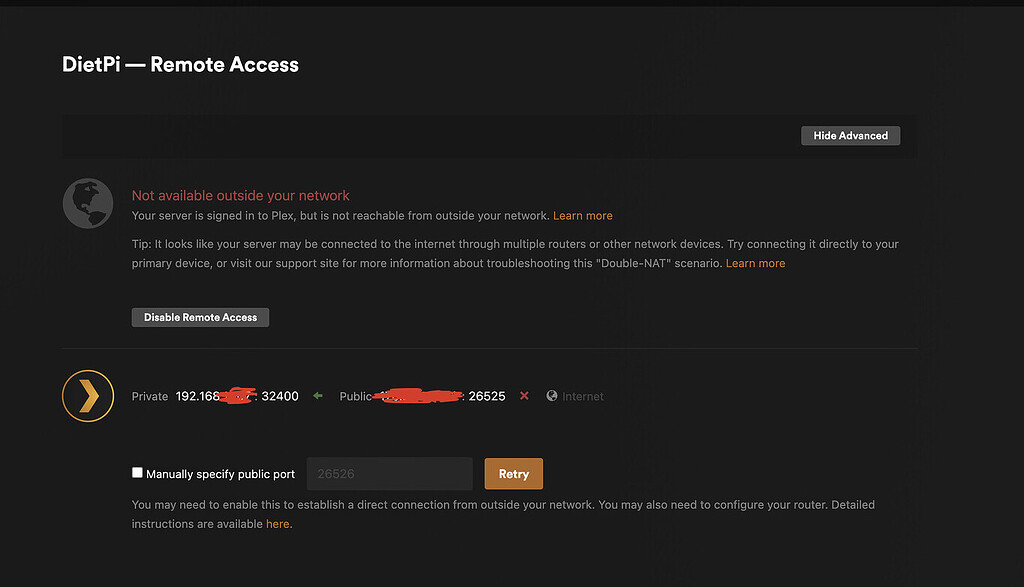Click the red X beside the public port
1024x587 pixels.
point(524,396)
